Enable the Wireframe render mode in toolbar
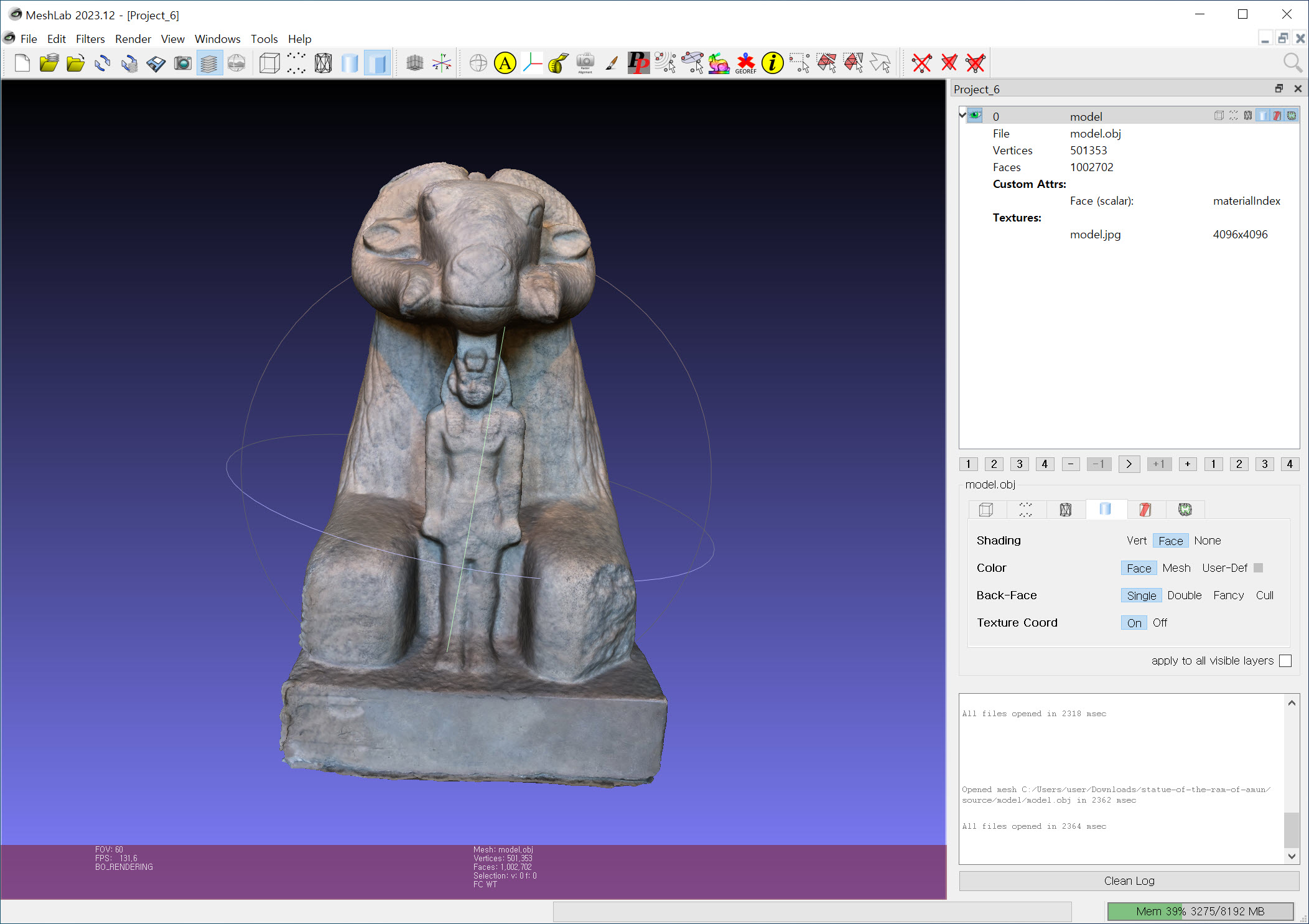The height and width of the screenshot is (924, 1309). [323, 63]
